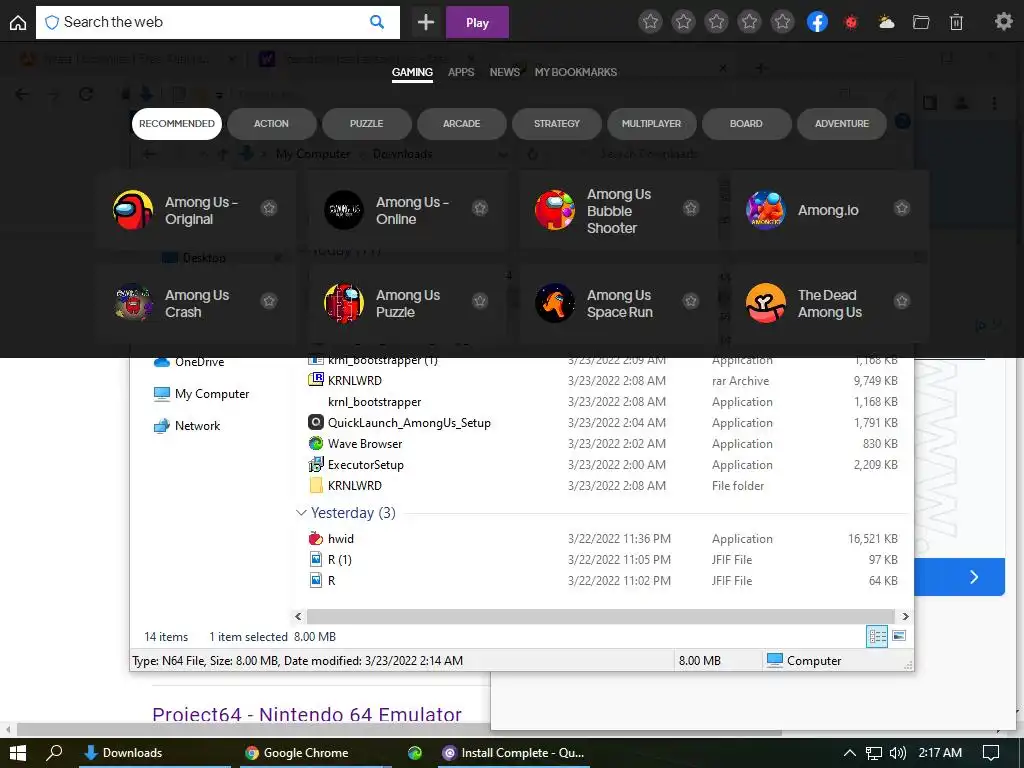The height and width of the screenshot is (768, 1024).
Task: Click the trash bin icon in the top bar
Action: click(956, 22)
